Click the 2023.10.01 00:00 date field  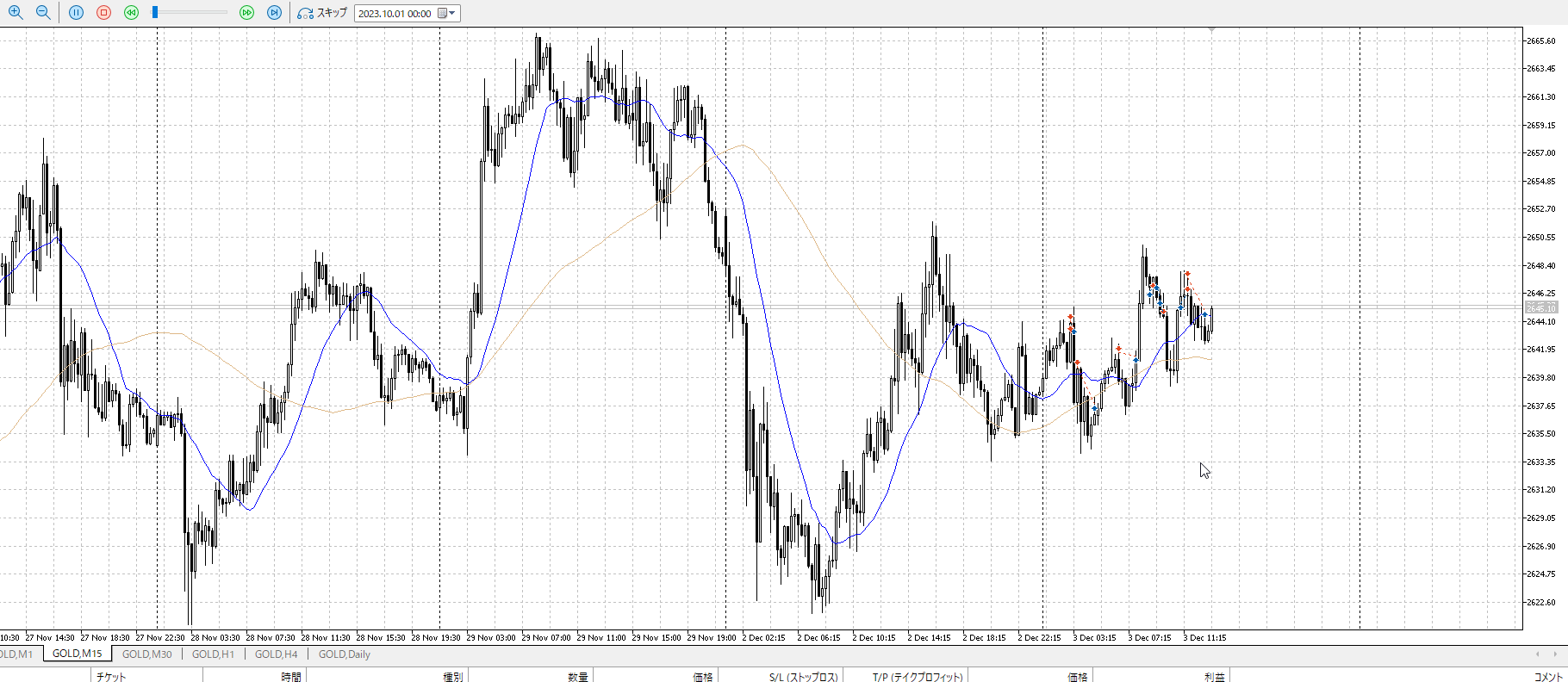pos(395,14)
